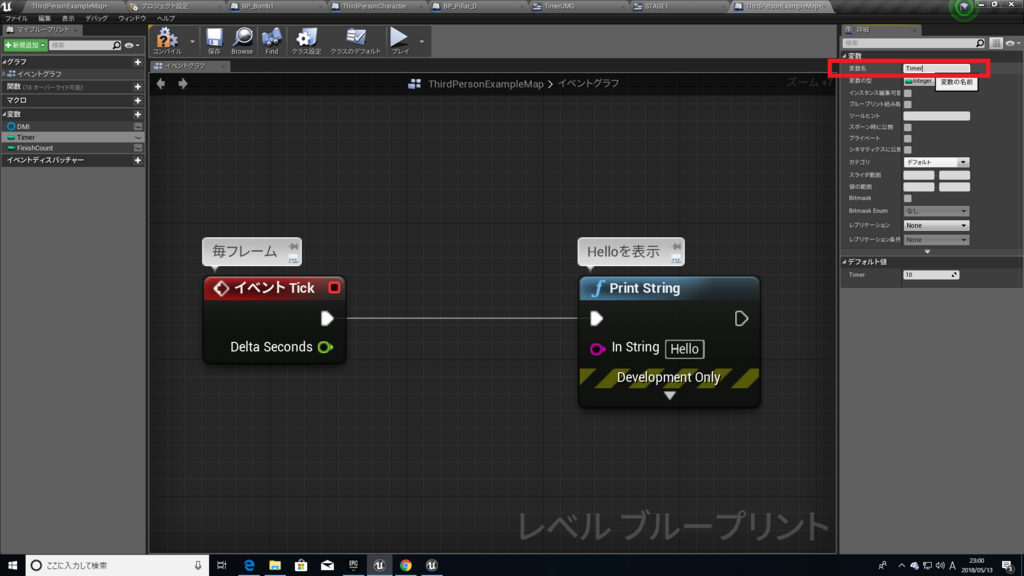Navigate back in graph history

tap(161, 84)
